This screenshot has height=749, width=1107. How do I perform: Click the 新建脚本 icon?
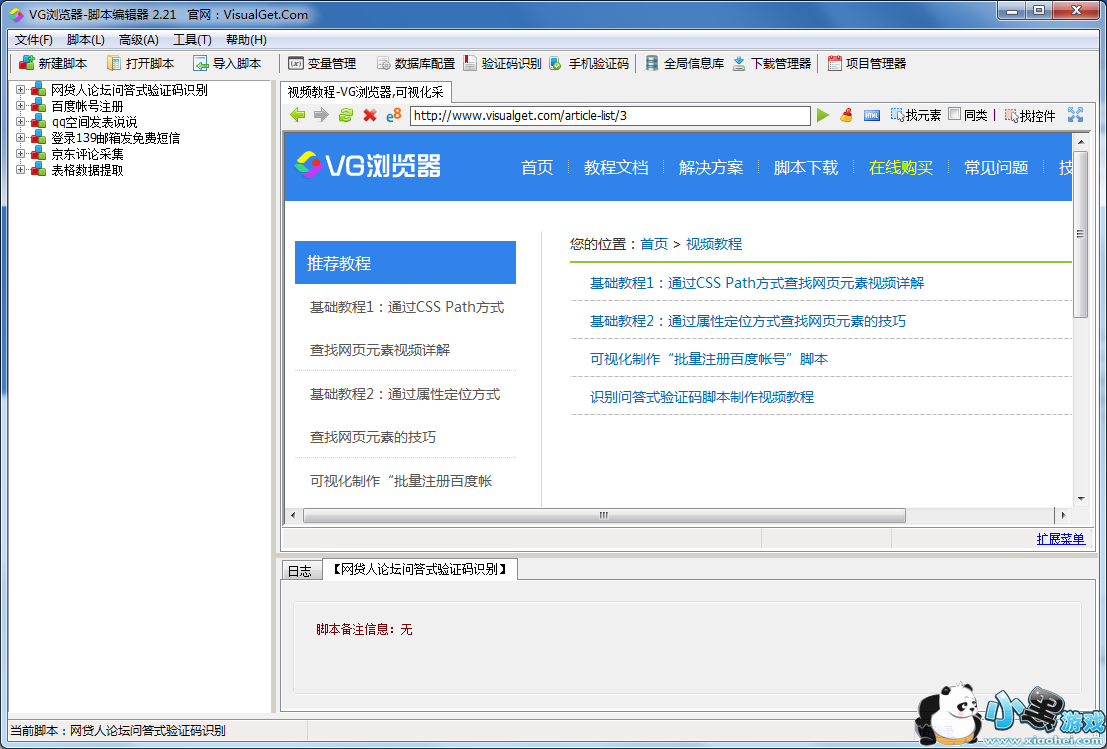point(27,64)
